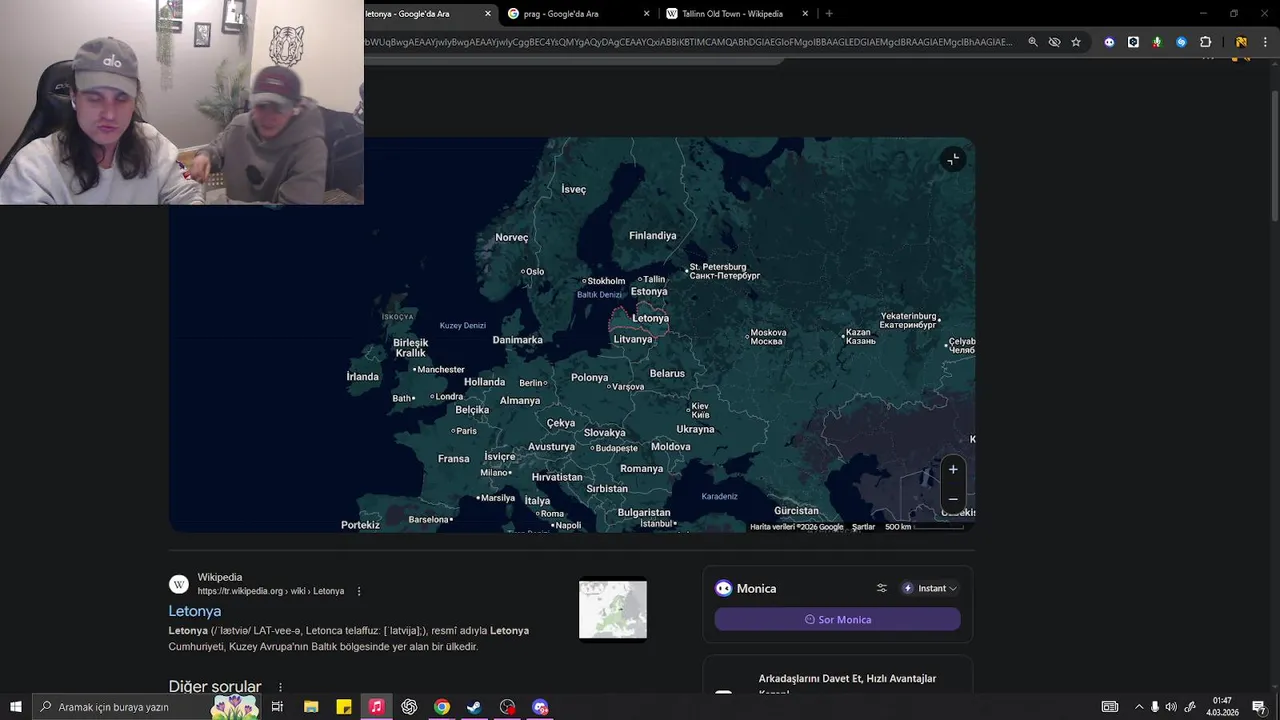Click the green cactus extension icon
1280x720 pixels.
[1157, 42]
